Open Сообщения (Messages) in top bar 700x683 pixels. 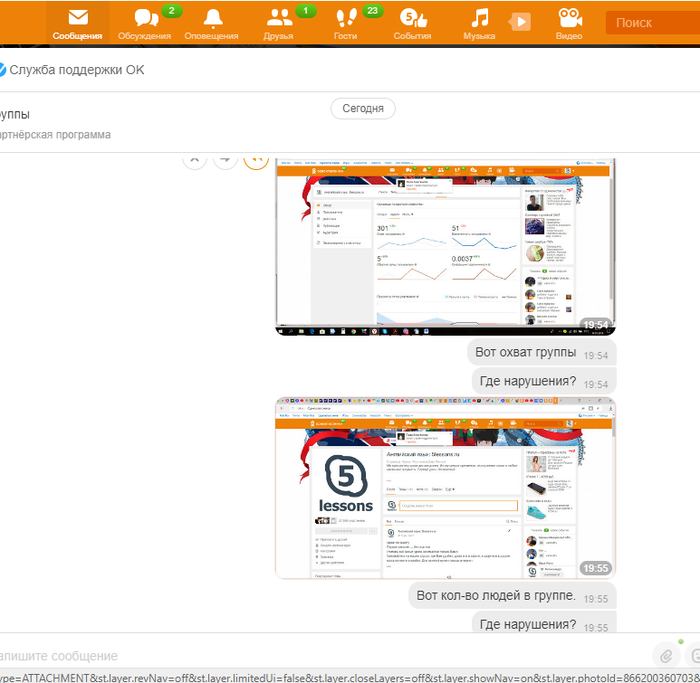click(77, 23)
